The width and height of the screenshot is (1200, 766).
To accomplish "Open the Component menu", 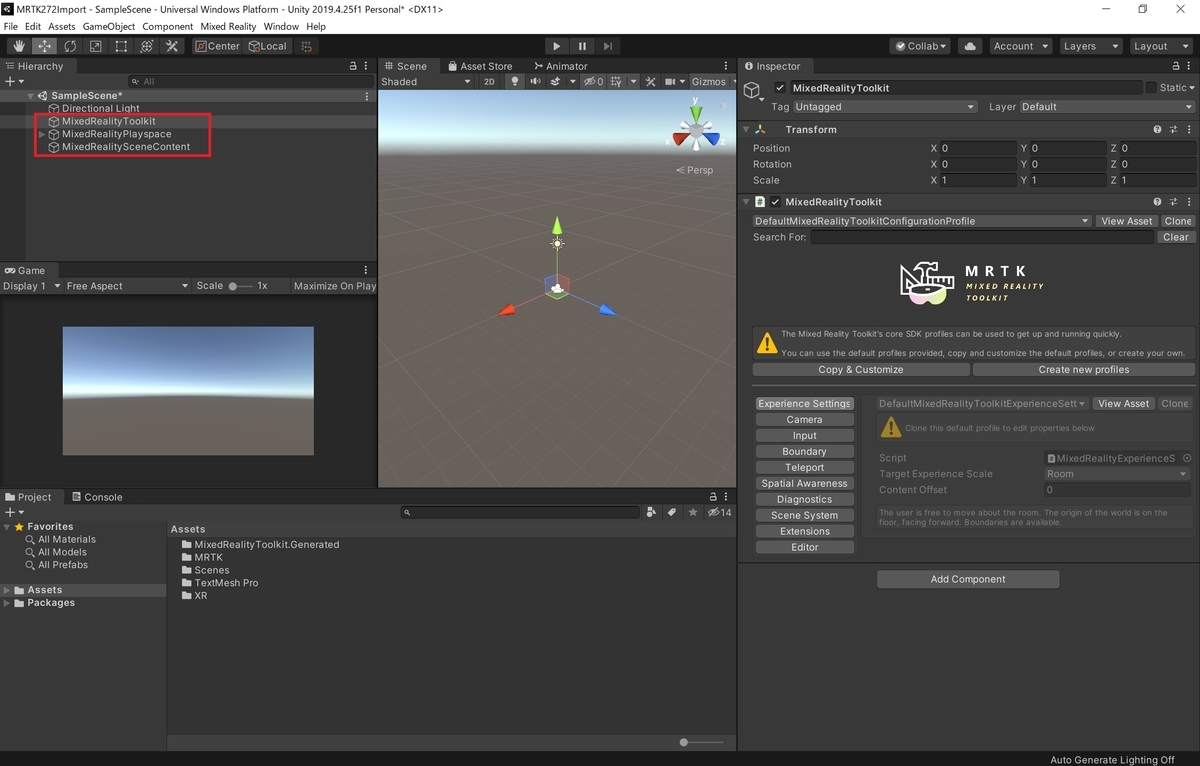I will point(167,26).
